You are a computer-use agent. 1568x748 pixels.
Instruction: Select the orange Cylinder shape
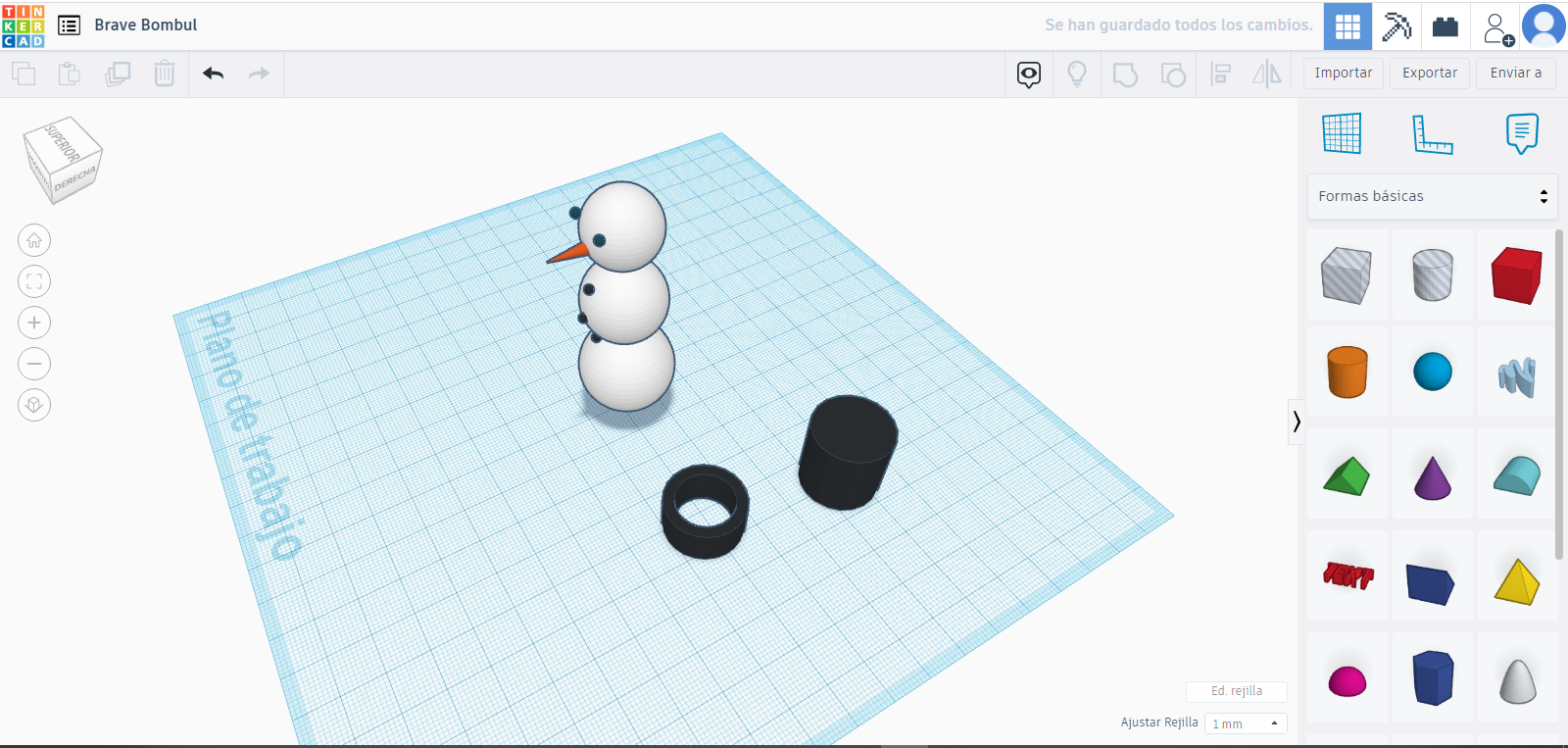(1347, 373)
